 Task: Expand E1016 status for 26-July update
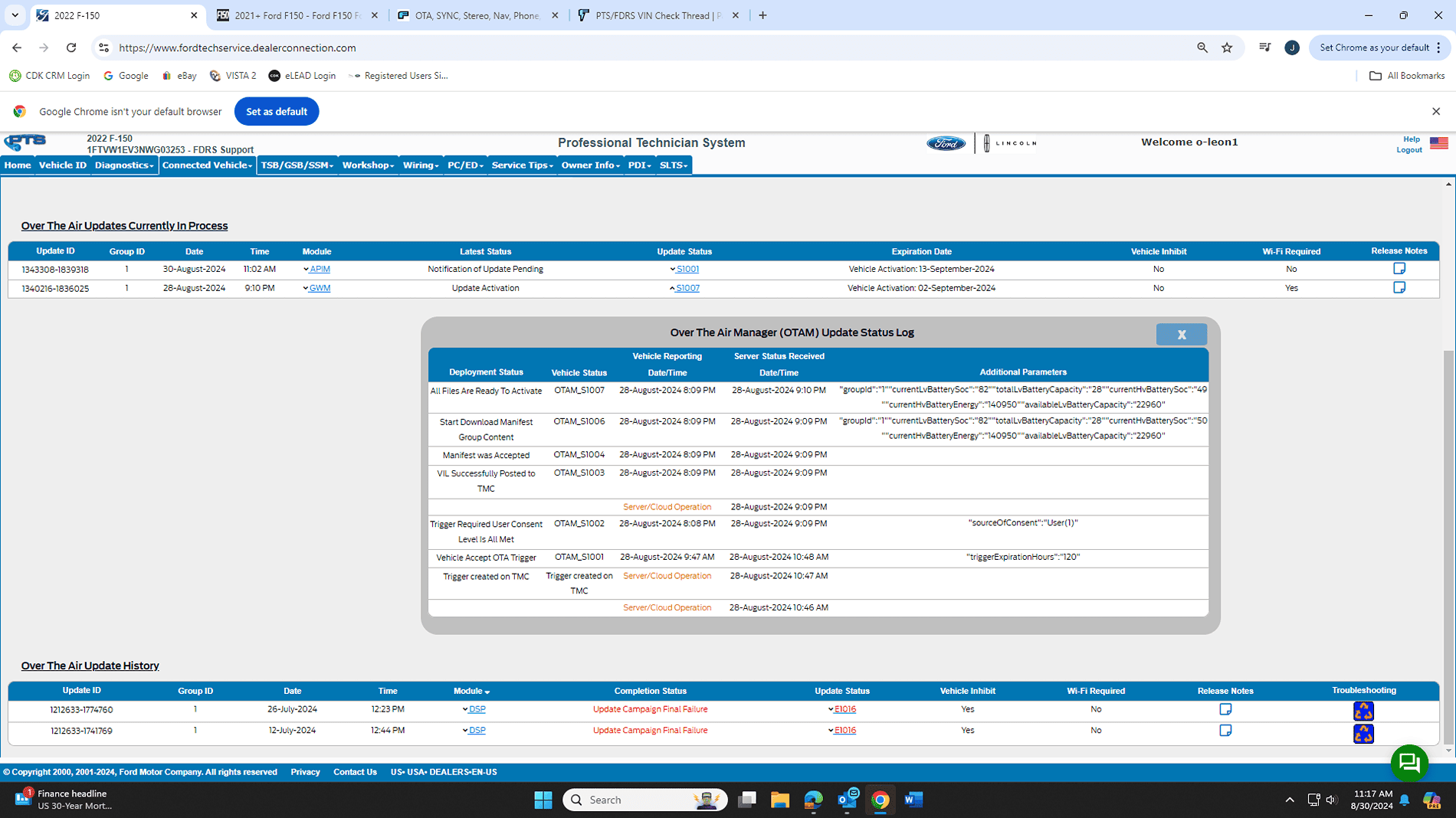pyautogui.click(x=844, y=709)
